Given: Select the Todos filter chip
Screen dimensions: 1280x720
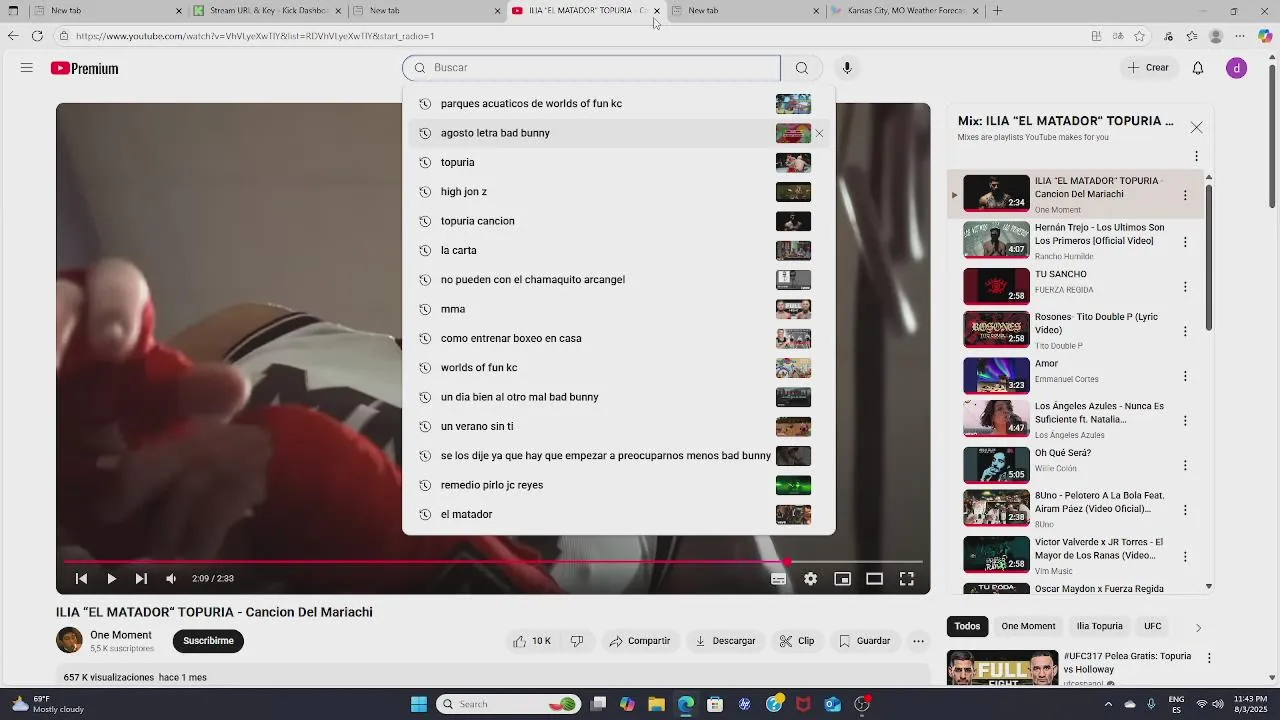Looking at the screenshot, I should click(967, 627).
